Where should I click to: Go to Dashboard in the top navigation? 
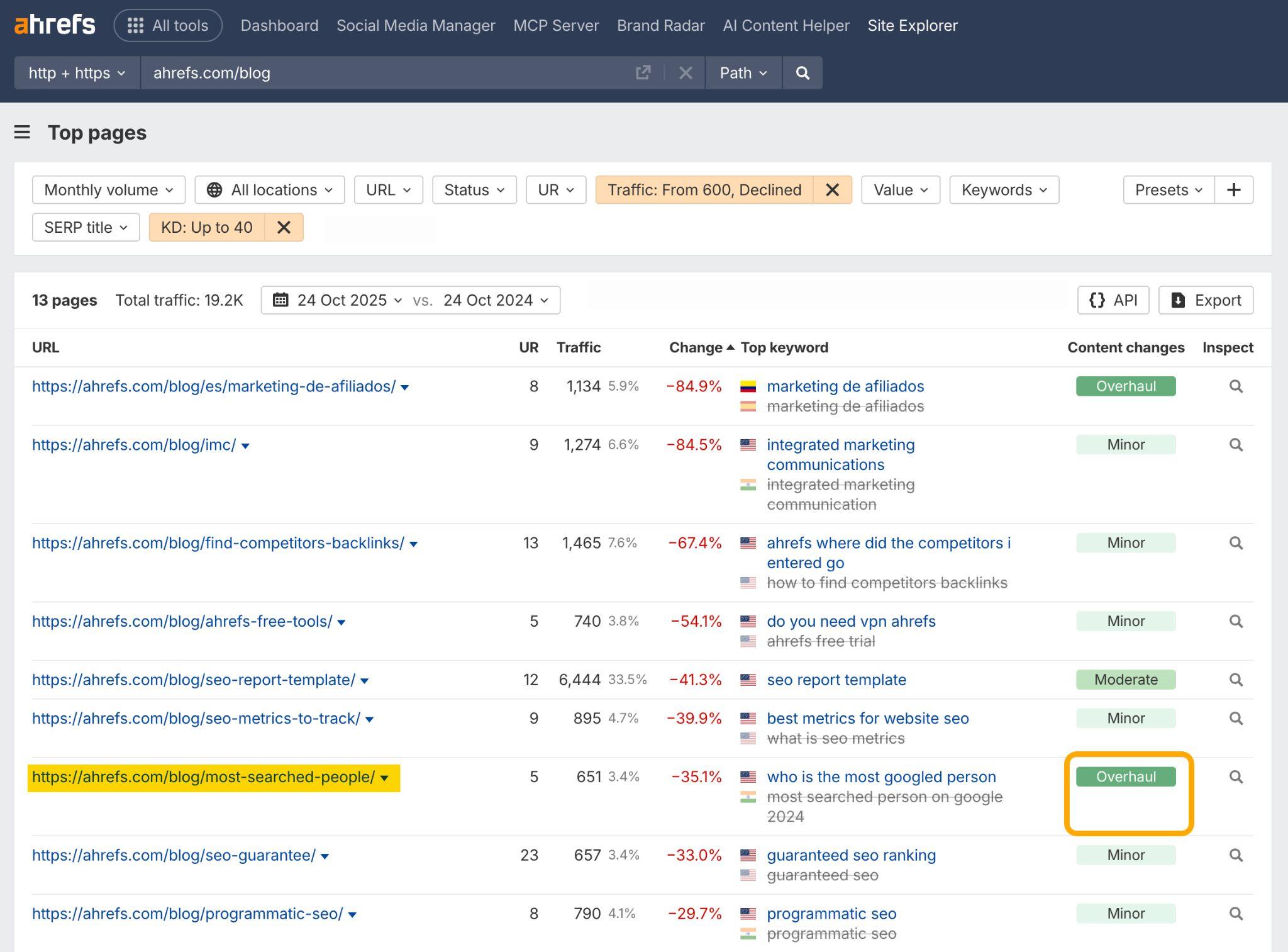click(279, 25)
